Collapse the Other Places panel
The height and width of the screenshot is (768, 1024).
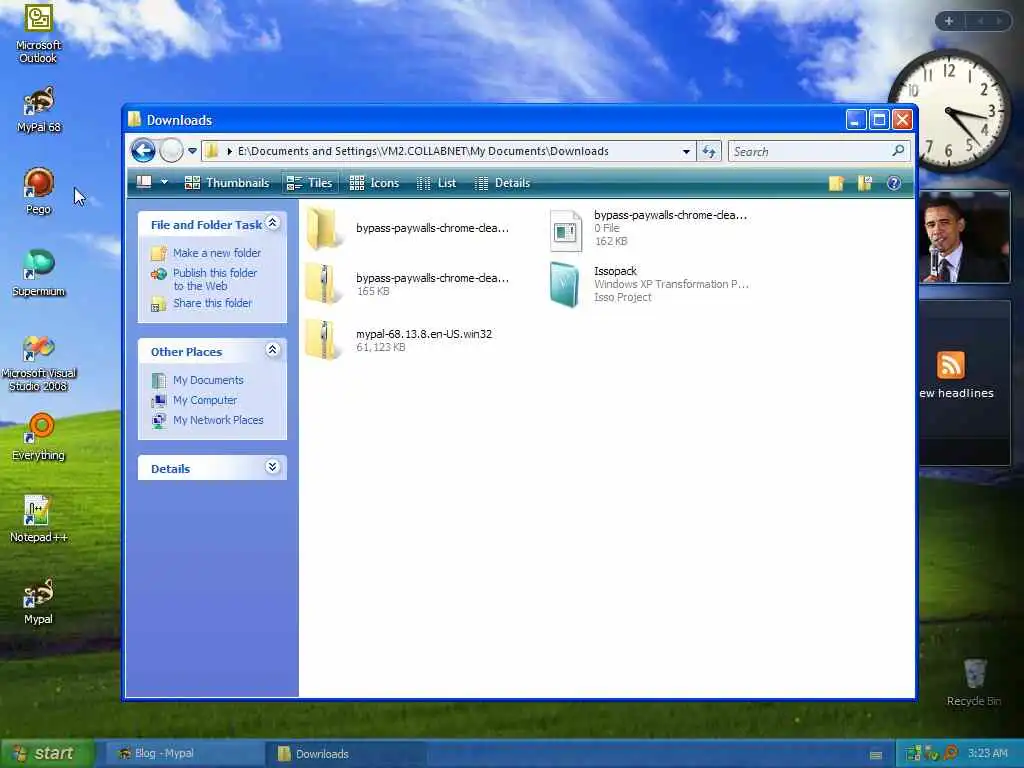point(272,351)
